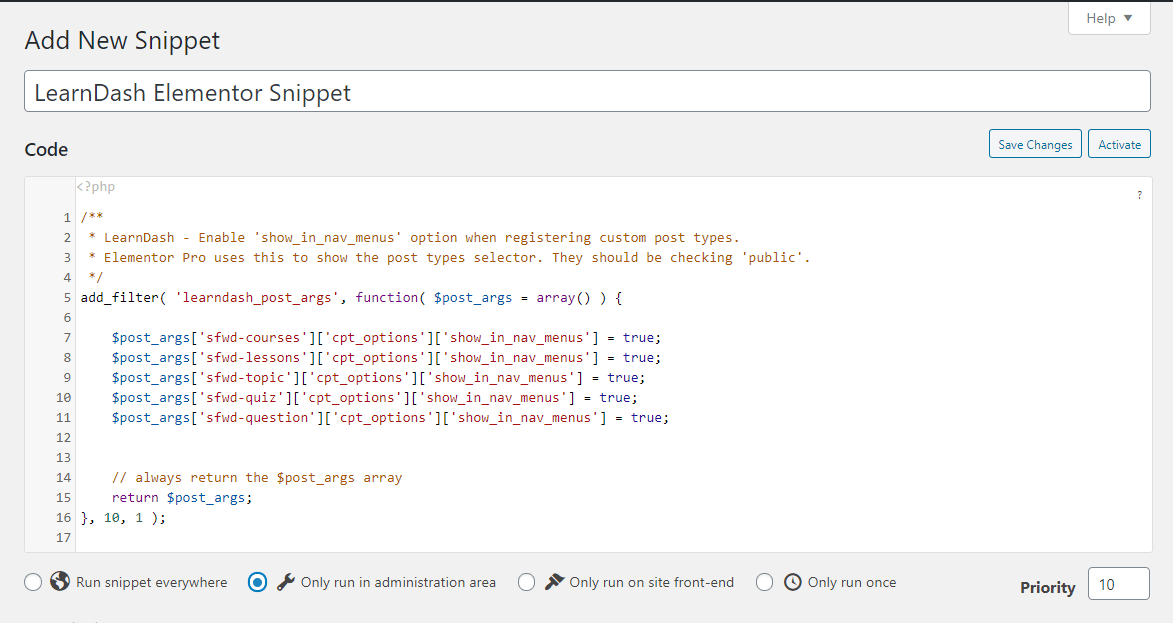Open the Help dropdown
Screen dimensions: 1173x623
1109,18
